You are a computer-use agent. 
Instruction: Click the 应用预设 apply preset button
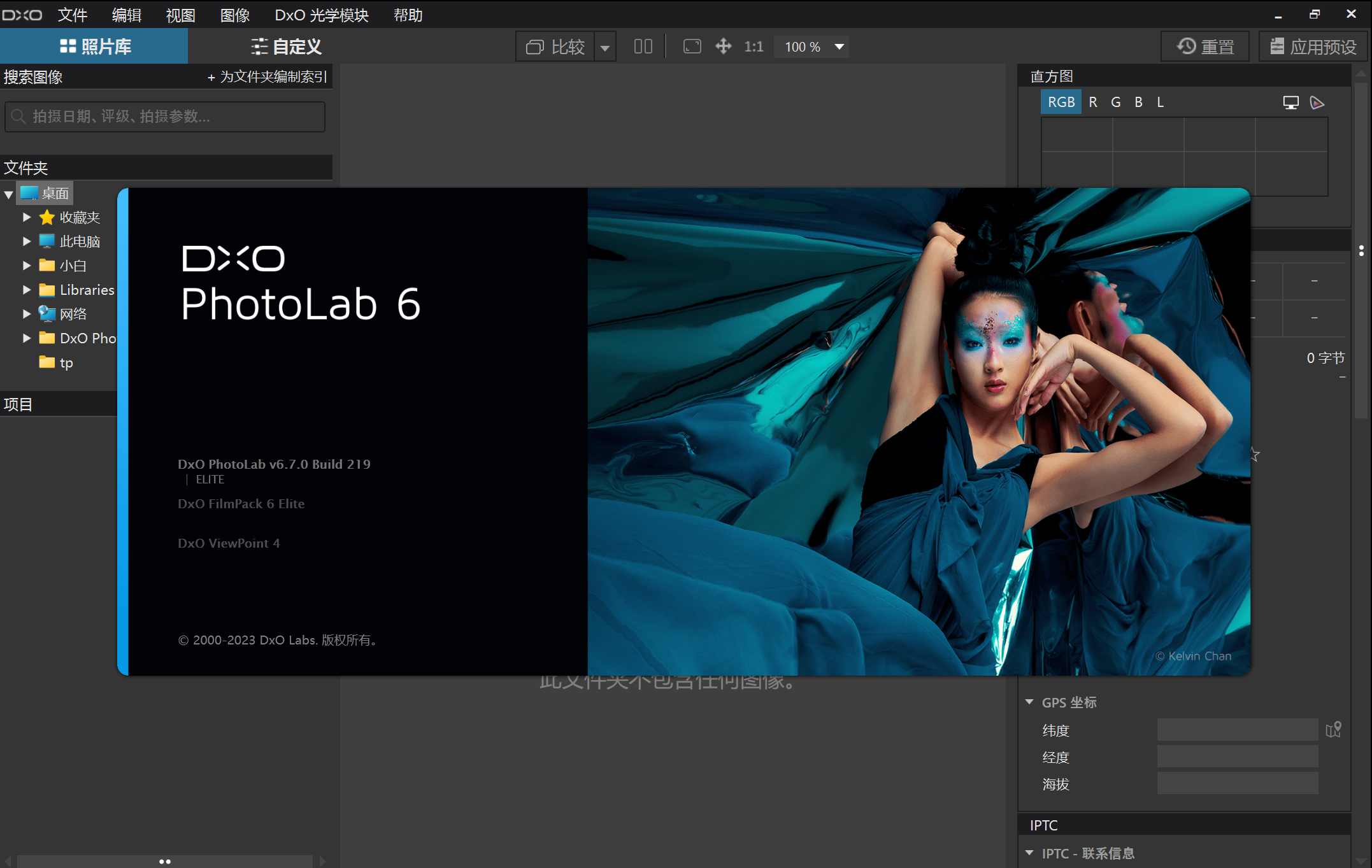(x=1313, y=46)
